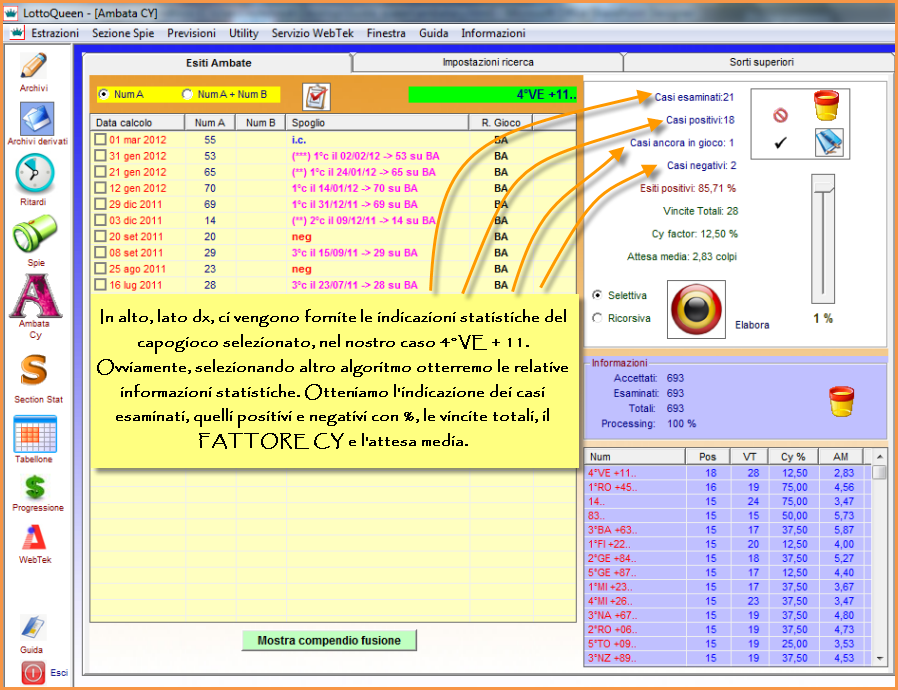Click the scroll up arrow of Num list
Screen dimensions: 898x690
tap(879, 457)
